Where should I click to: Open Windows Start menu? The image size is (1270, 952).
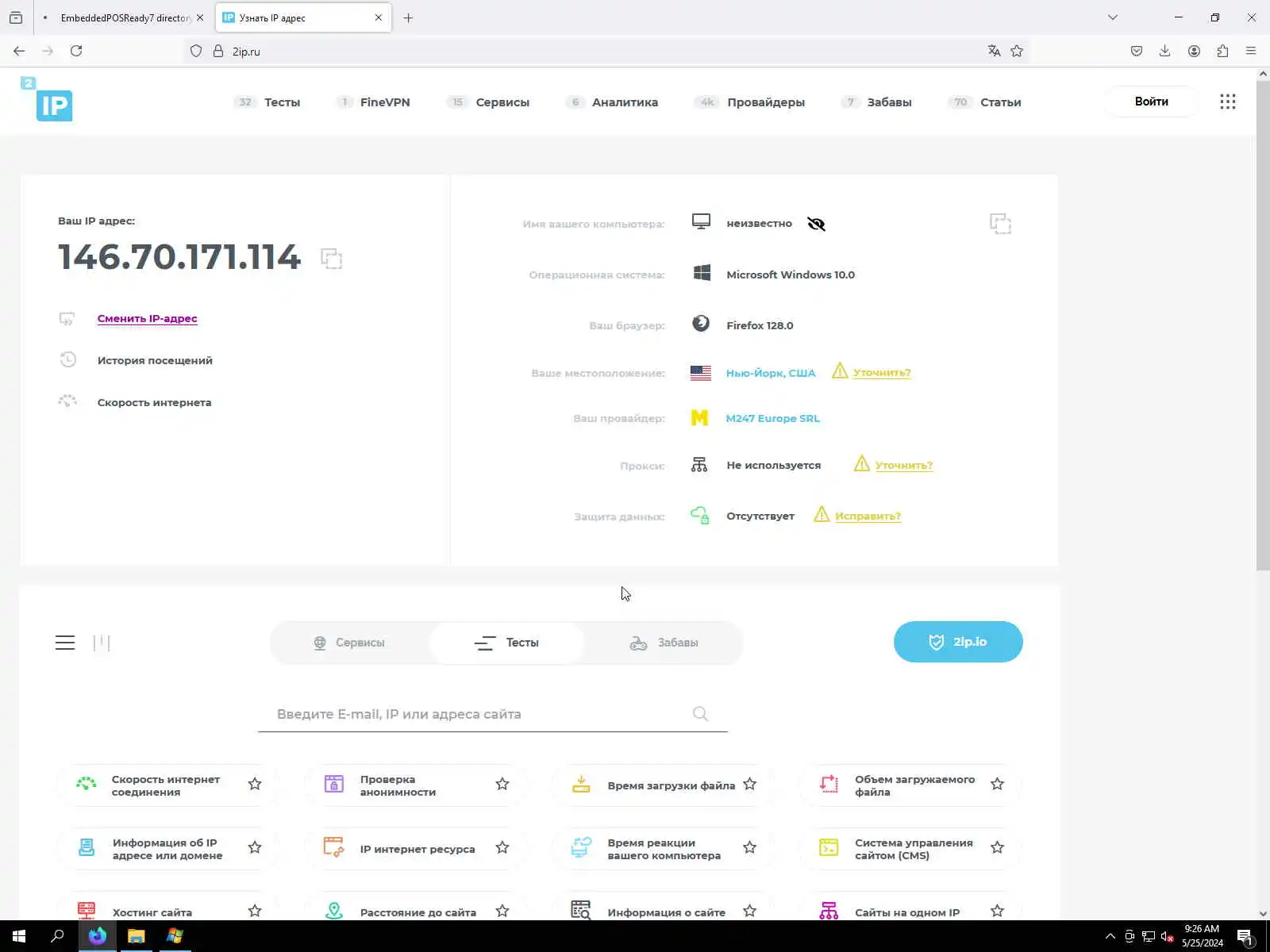(x=19, y=936)
